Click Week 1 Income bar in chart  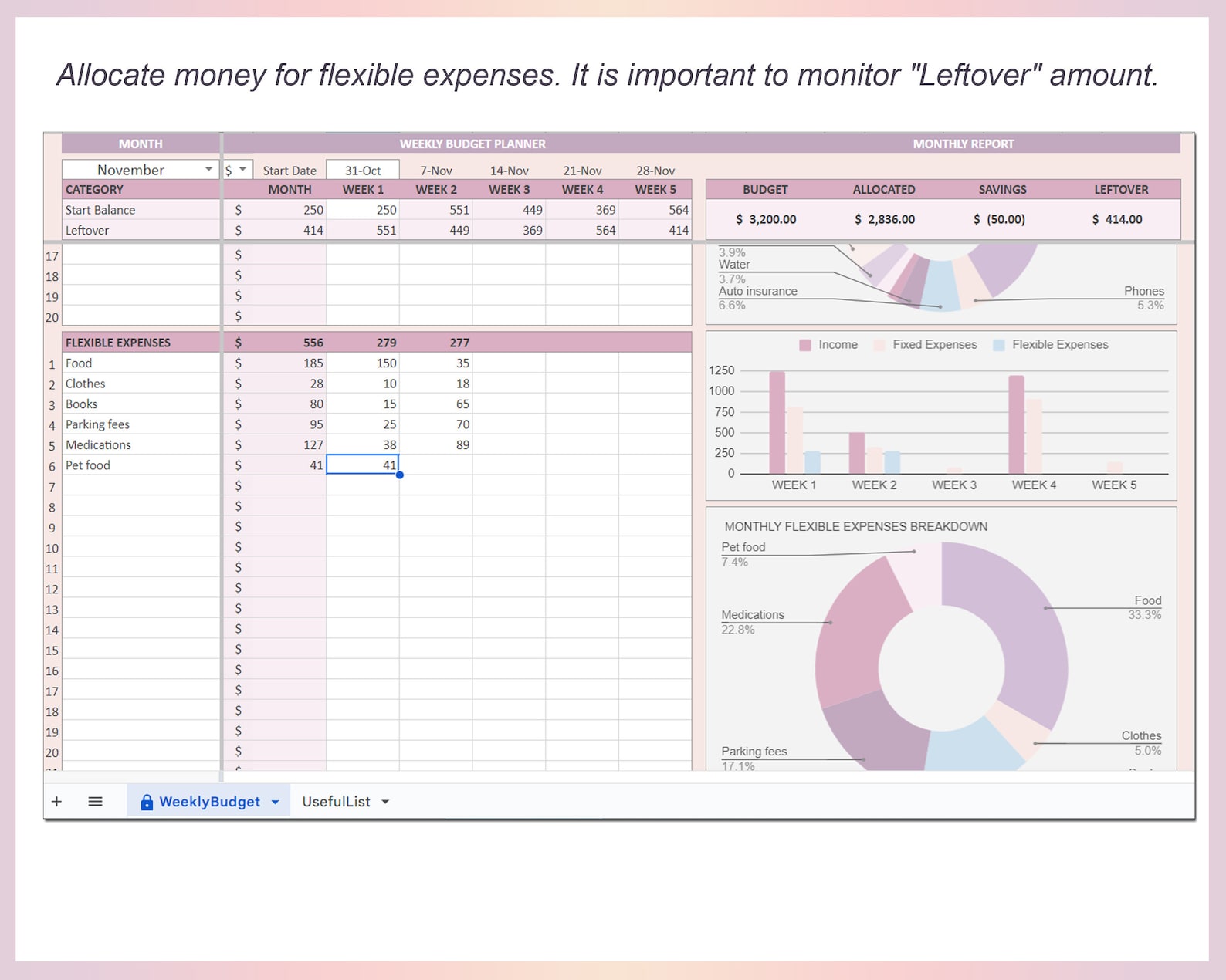tap(777, 423)
